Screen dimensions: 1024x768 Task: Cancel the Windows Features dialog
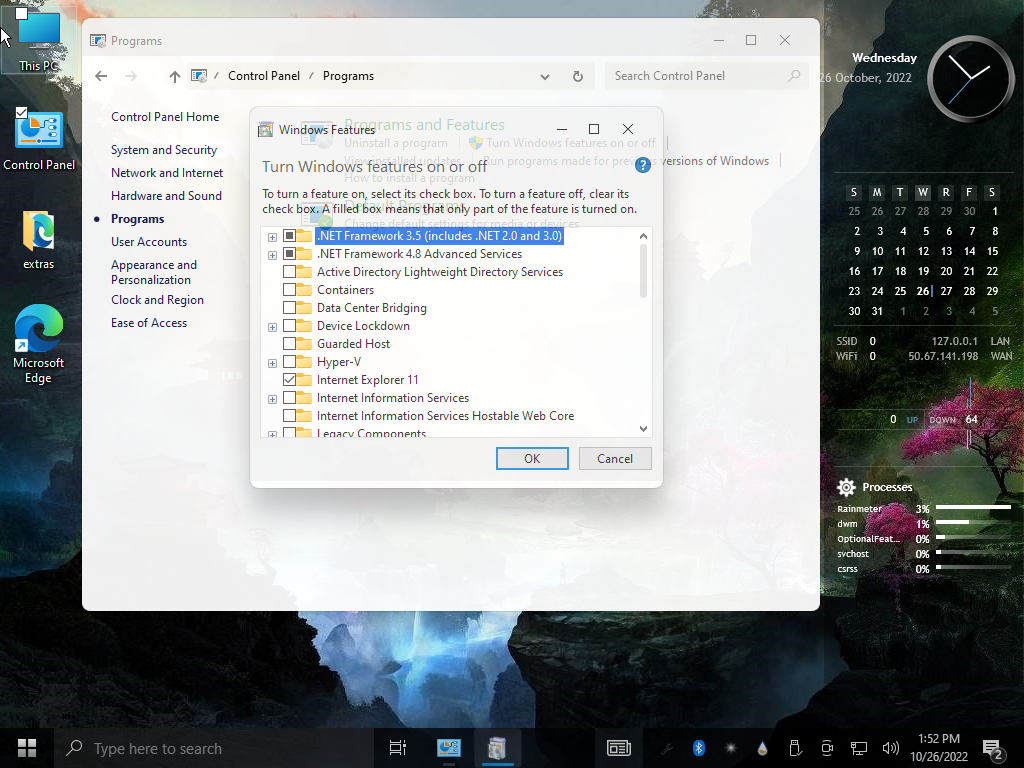[614, 458]
